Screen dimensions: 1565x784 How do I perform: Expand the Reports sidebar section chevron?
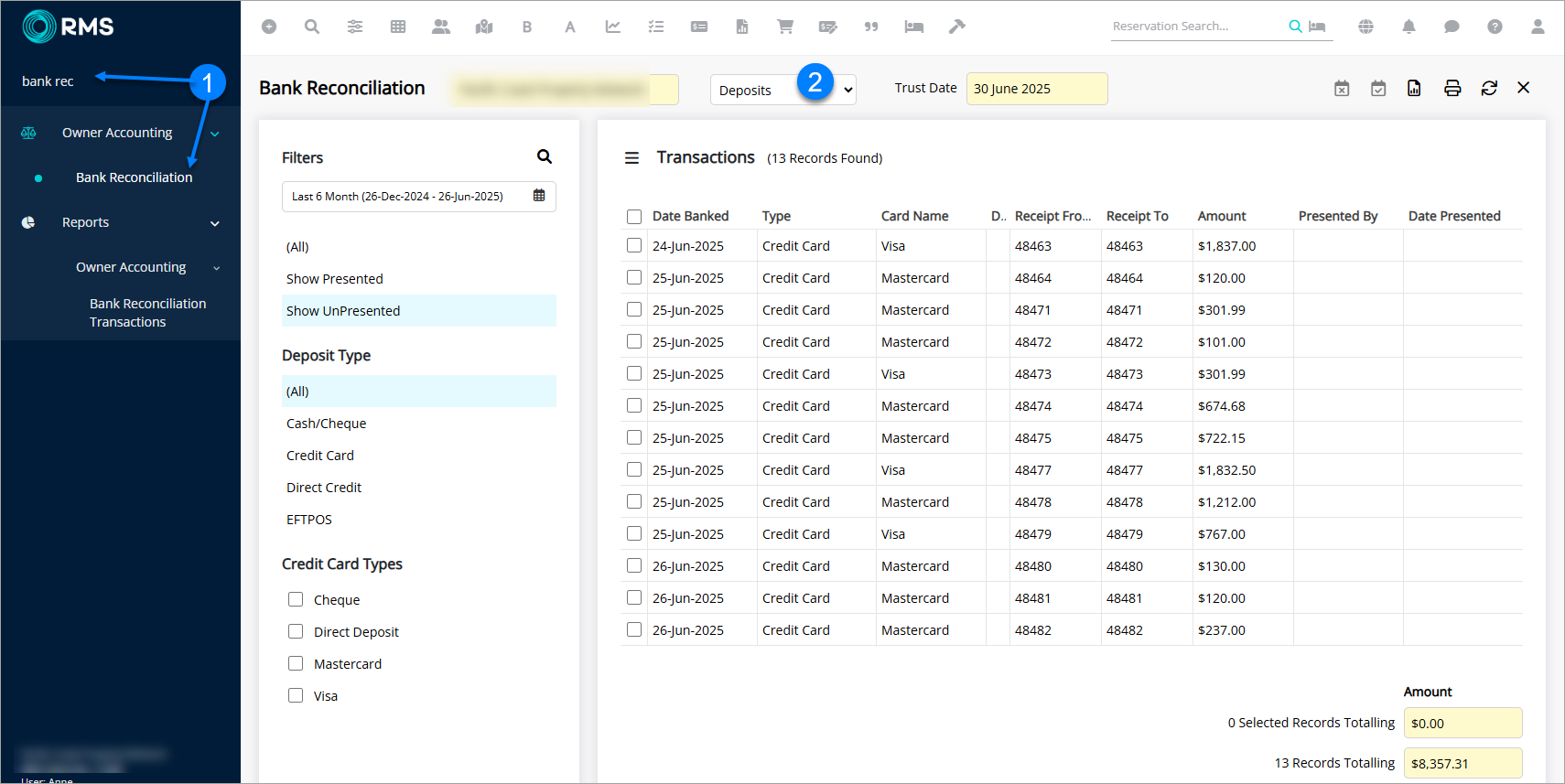click(x=215, y=223)
